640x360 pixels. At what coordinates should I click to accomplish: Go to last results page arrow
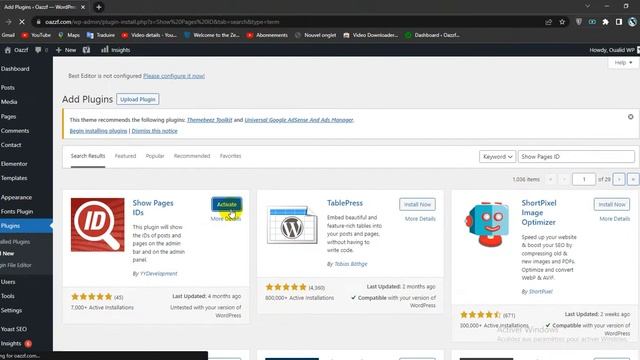click(633, 179)
